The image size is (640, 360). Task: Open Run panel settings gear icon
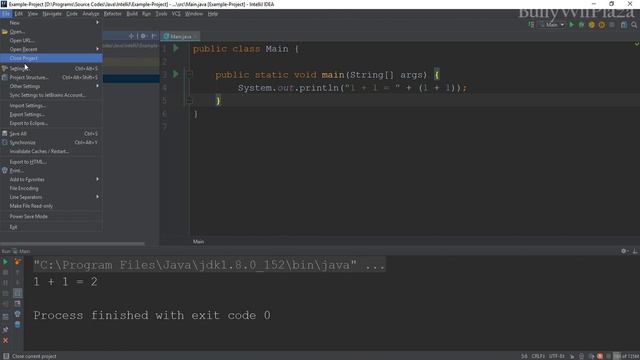pyautogui.click(x=624, y=251)
